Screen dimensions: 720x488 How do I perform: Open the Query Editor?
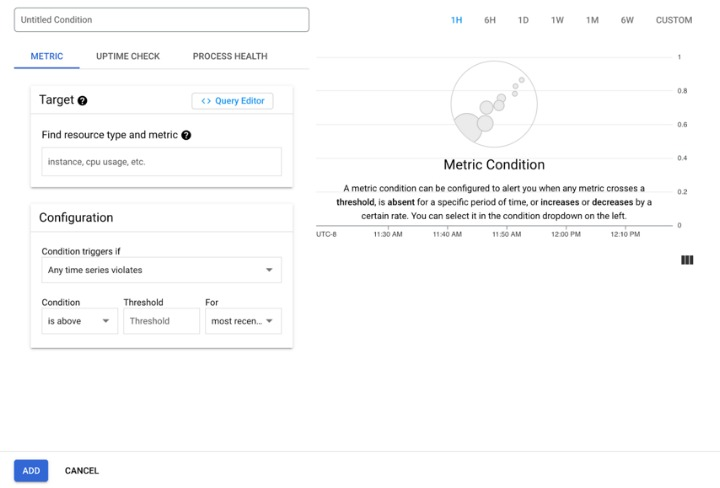pyautogui.click(x=232, y=101)
